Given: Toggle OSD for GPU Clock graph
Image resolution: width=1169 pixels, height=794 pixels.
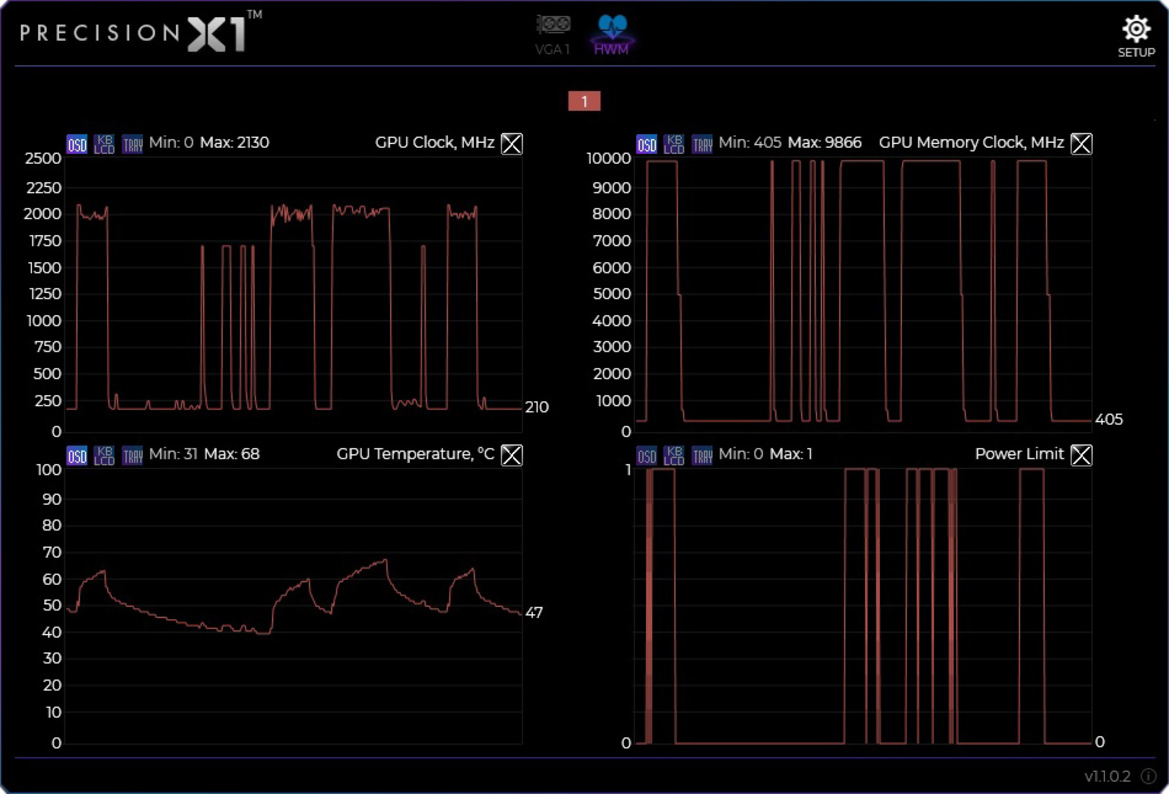Looking at the screenshot, I should click(77, 144).
